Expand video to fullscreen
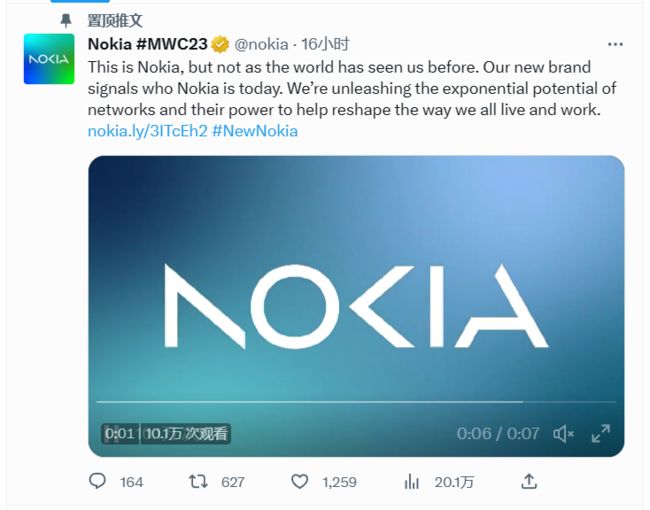This screenshot has width=650, height=510. point(601,434)
